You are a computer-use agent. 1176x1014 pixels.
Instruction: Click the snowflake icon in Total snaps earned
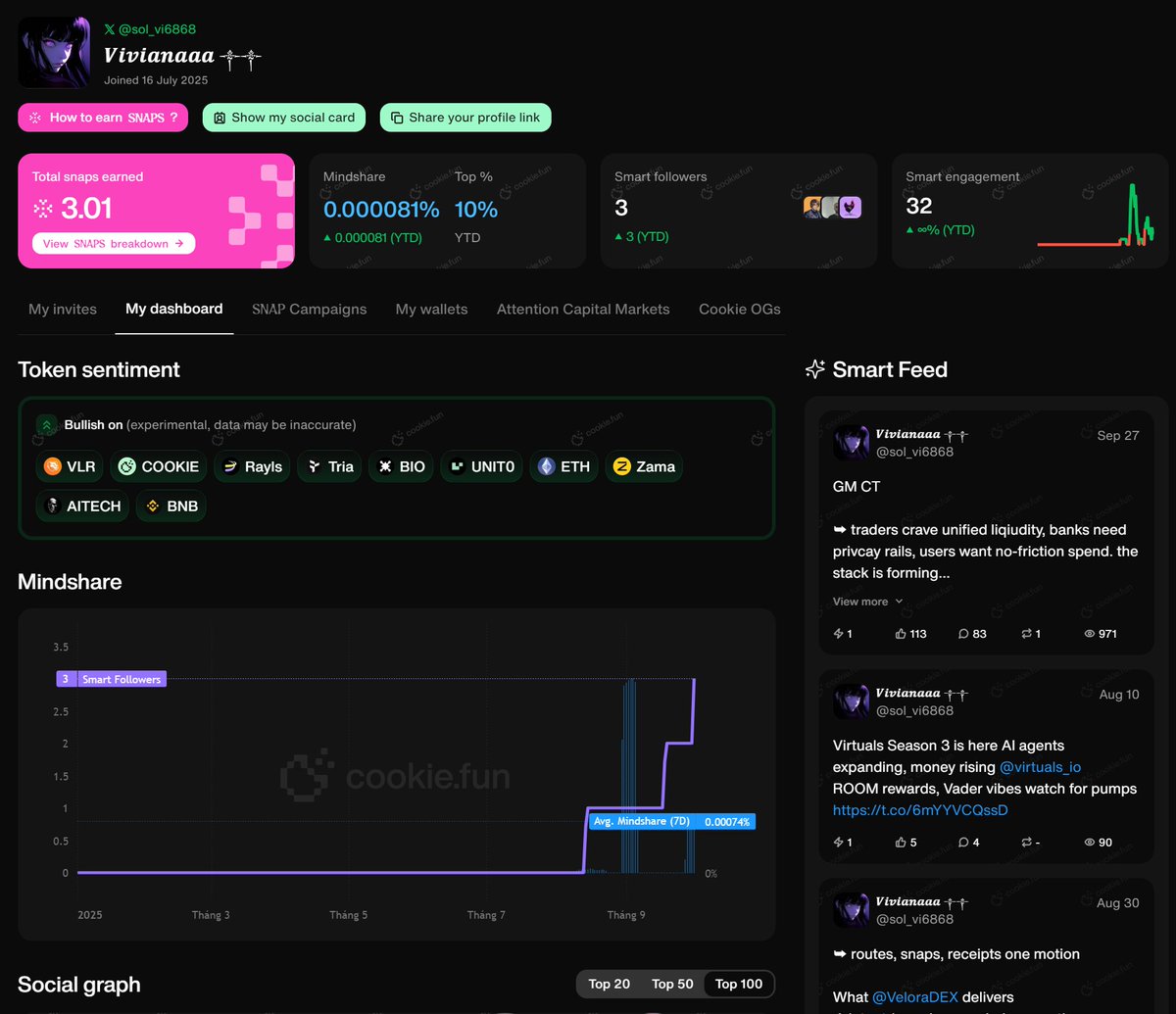click(x=43, y=208)
